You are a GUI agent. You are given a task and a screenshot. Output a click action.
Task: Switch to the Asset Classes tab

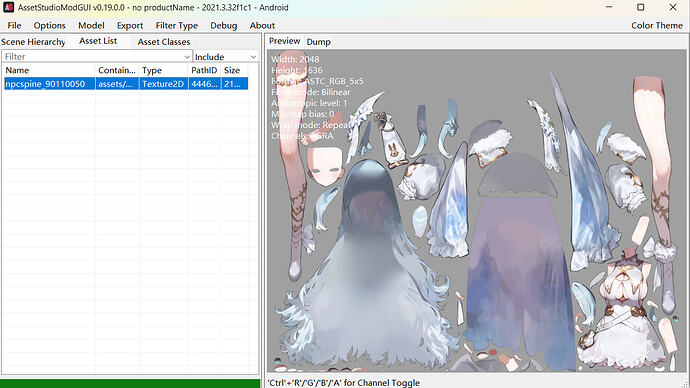pos(164,42)
